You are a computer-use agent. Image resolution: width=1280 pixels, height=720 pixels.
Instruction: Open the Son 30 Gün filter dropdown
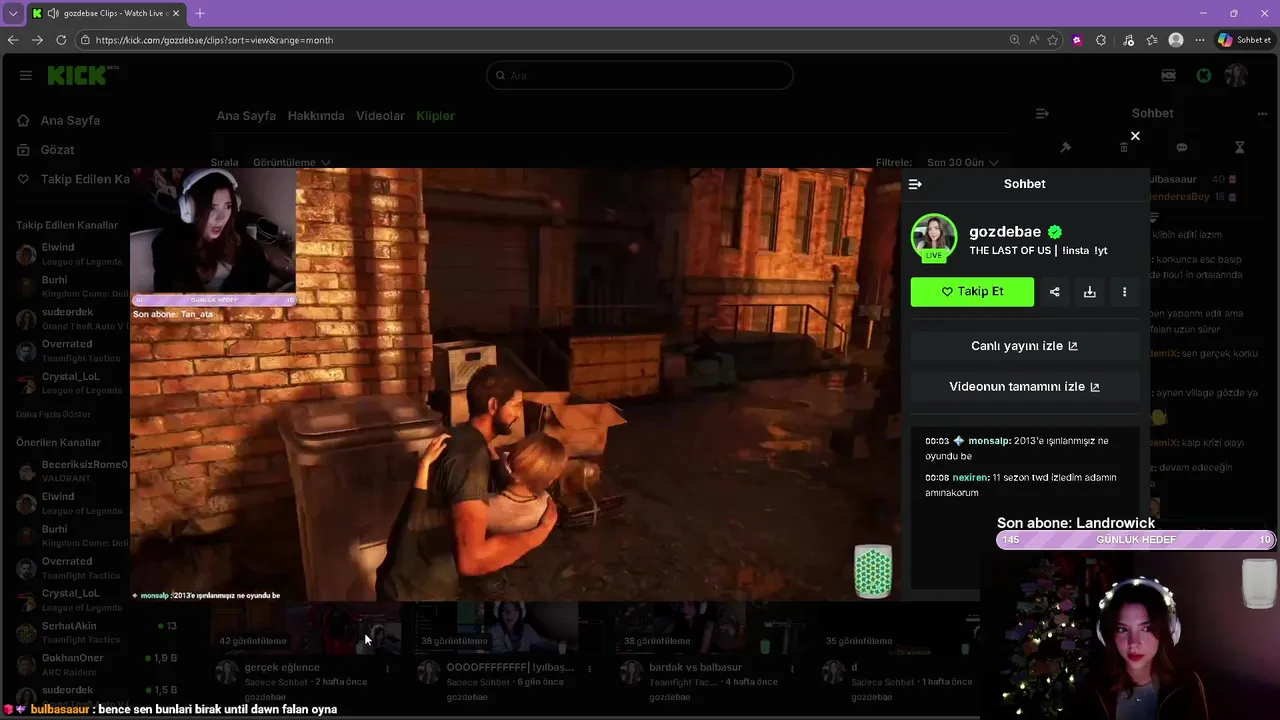(x=962, y=162)
